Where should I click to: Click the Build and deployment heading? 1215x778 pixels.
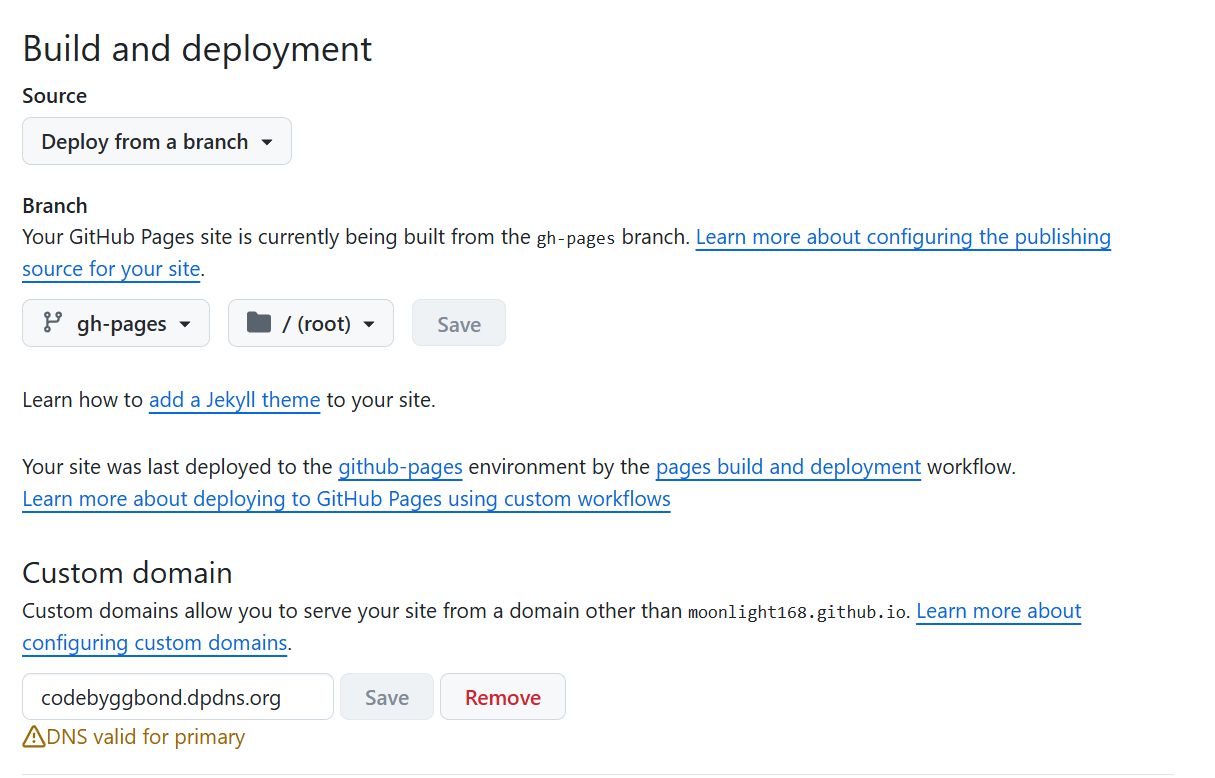click(x=197, y=49)
